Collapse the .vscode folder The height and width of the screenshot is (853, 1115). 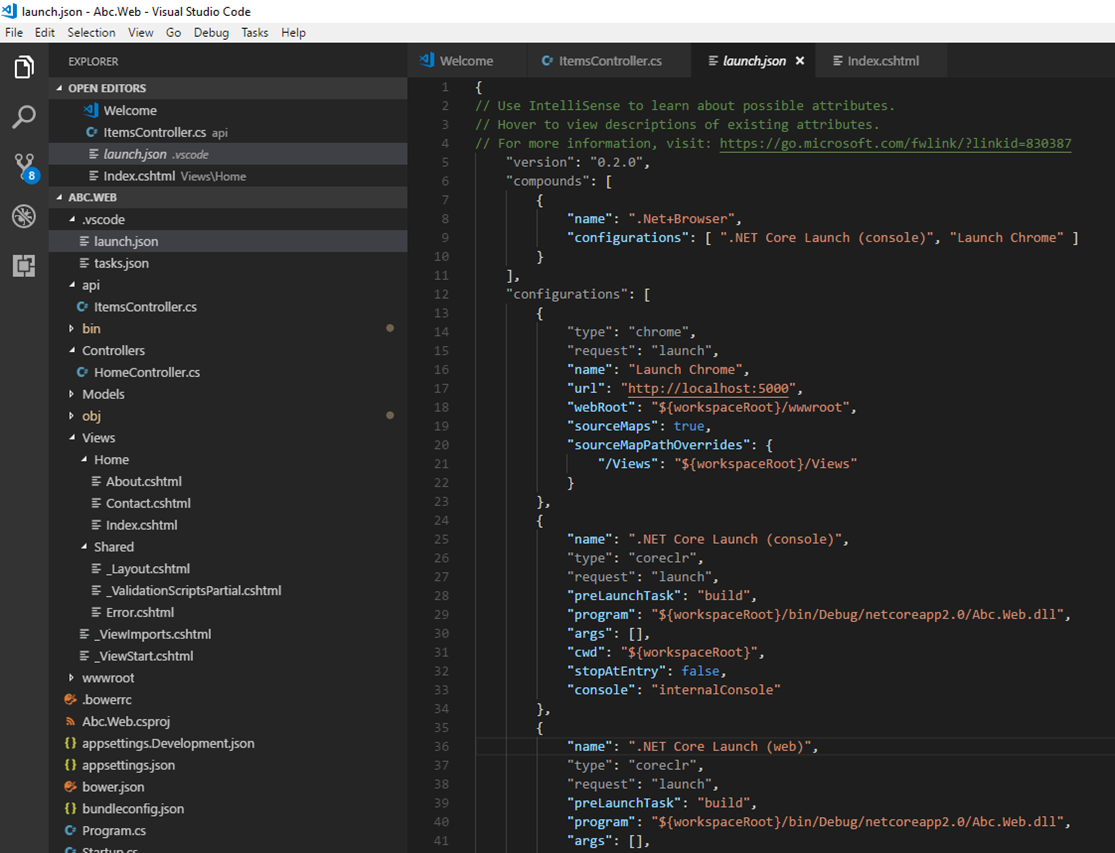(72, 220)
